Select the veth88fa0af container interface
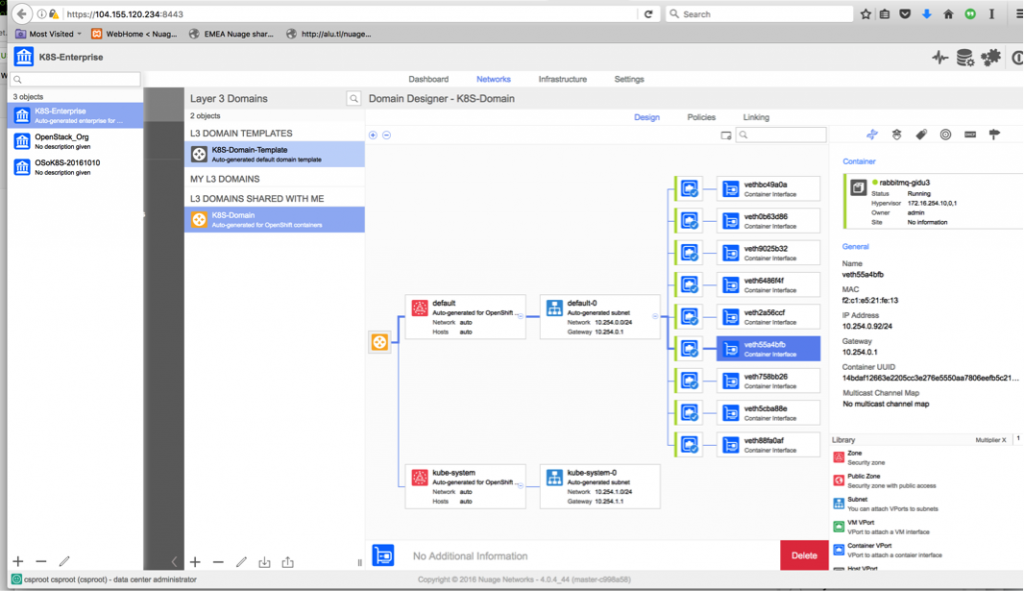Viewport: 1024px width, 591px height. [769, 445]
